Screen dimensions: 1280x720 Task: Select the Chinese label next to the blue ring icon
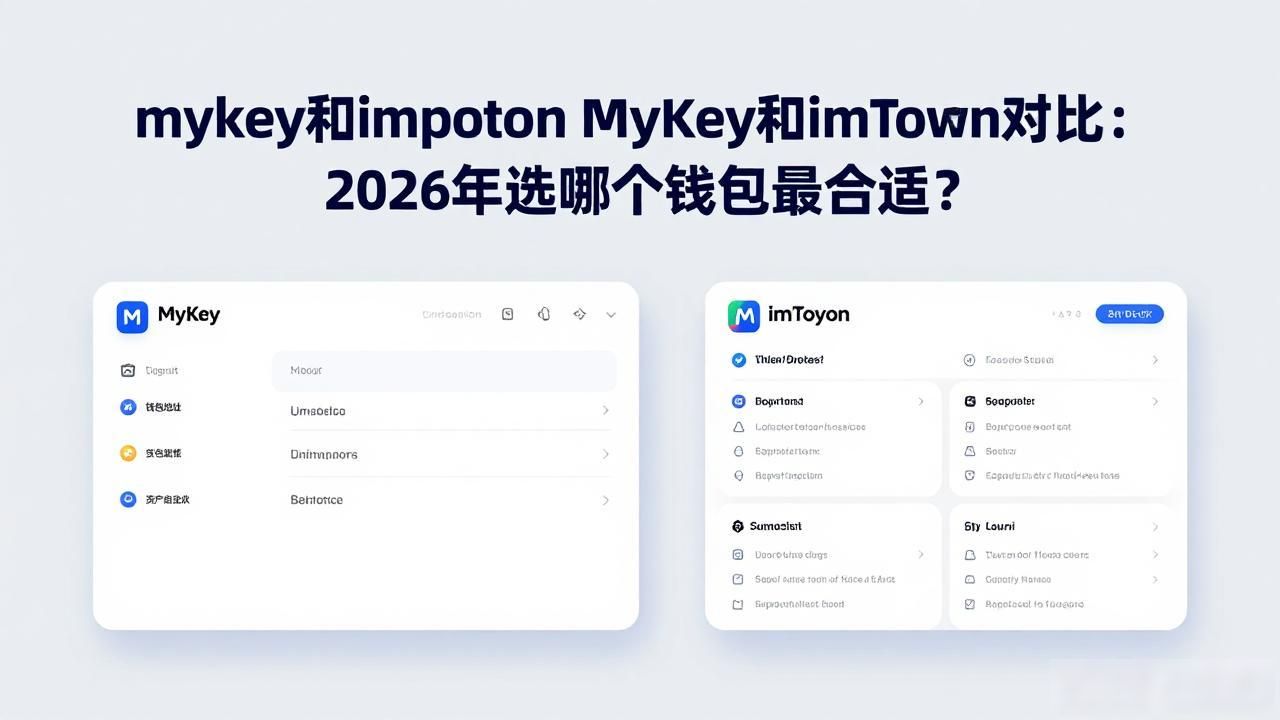tap(167, 499)
